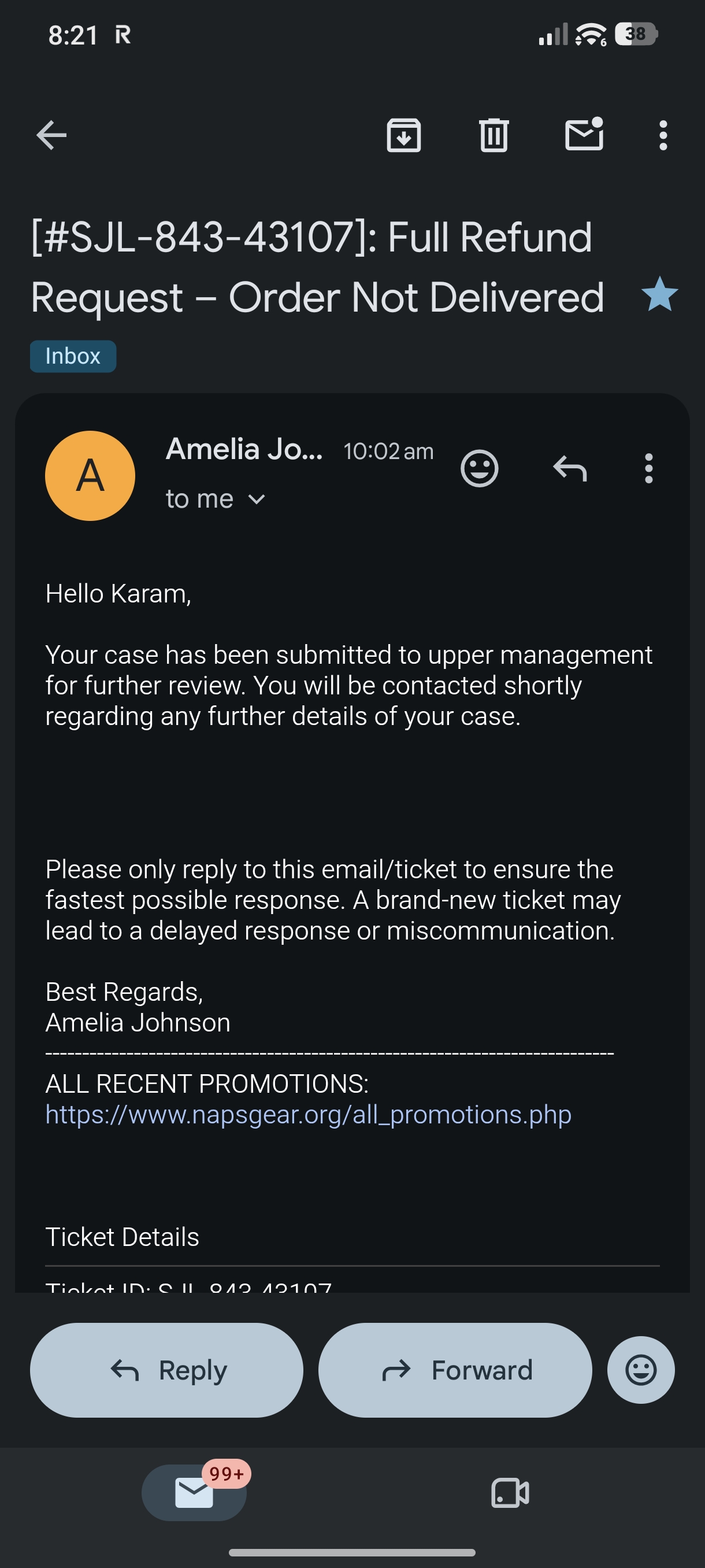This screenshot has height=1568, width=705.
Task: Expand recipient details next to 'to me'
Action: pos(257,499)
